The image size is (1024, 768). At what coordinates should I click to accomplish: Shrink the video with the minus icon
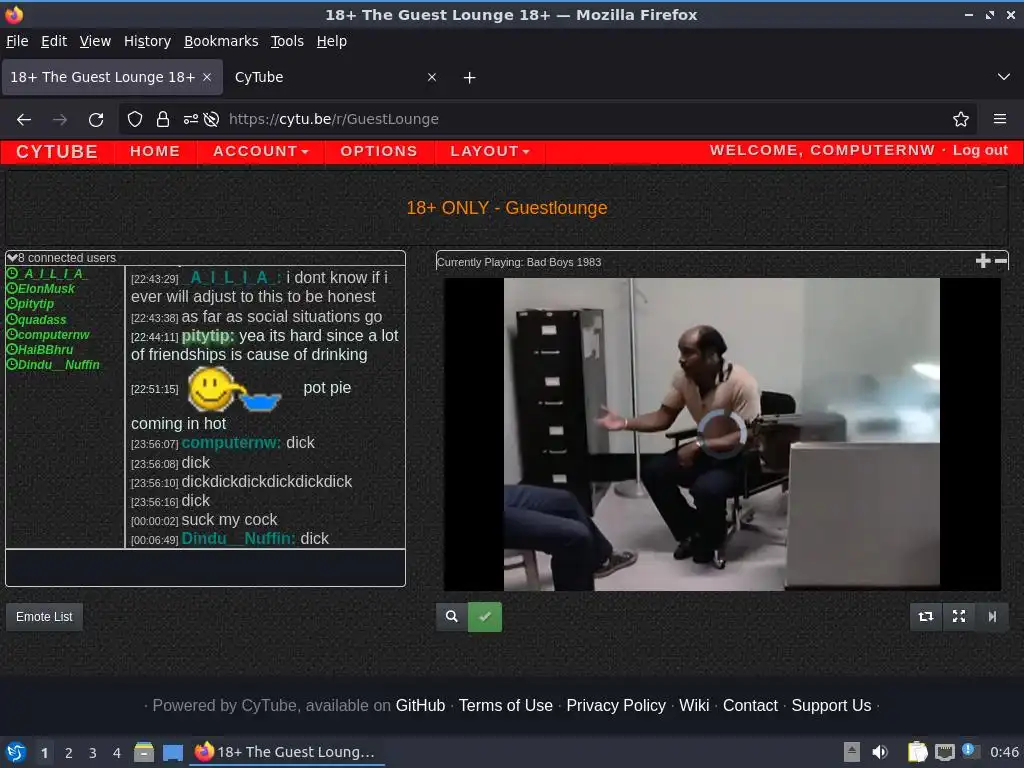(1000, 261)
